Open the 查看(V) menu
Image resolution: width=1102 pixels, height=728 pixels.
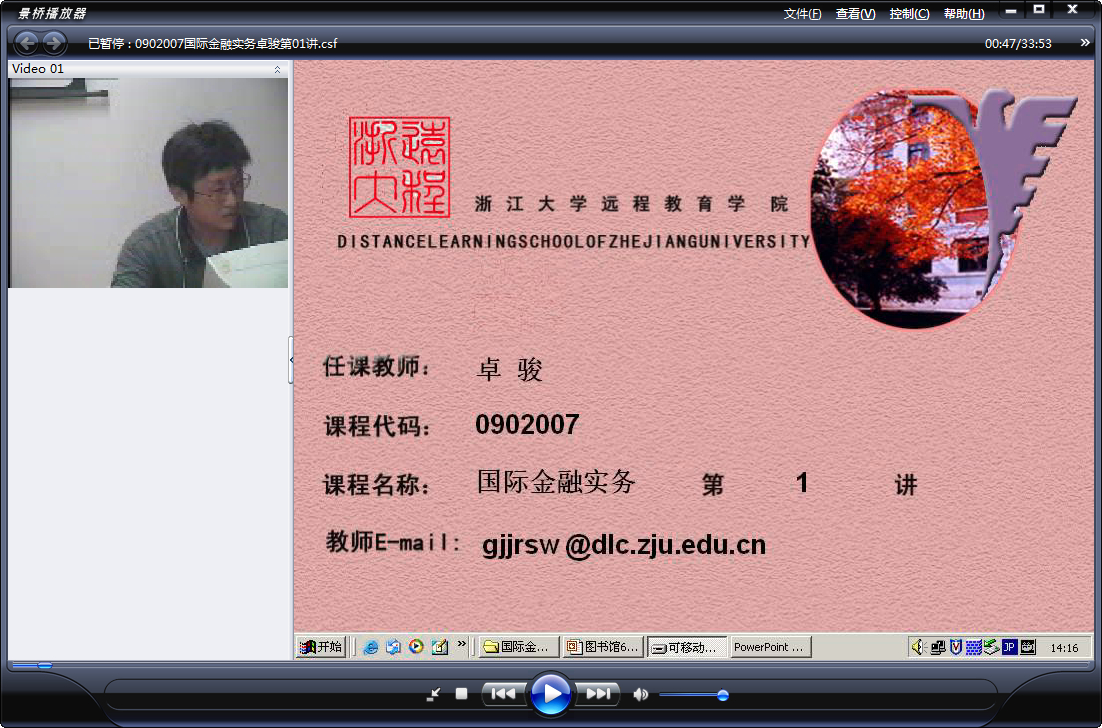point(855,14)
